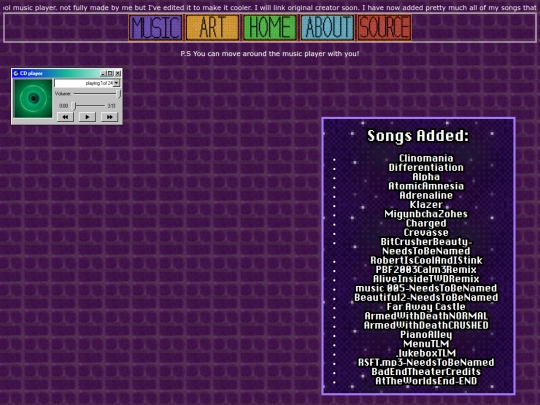
Task: Click the song name 'AtomicAmnesia'
Action: pos(426,186)
